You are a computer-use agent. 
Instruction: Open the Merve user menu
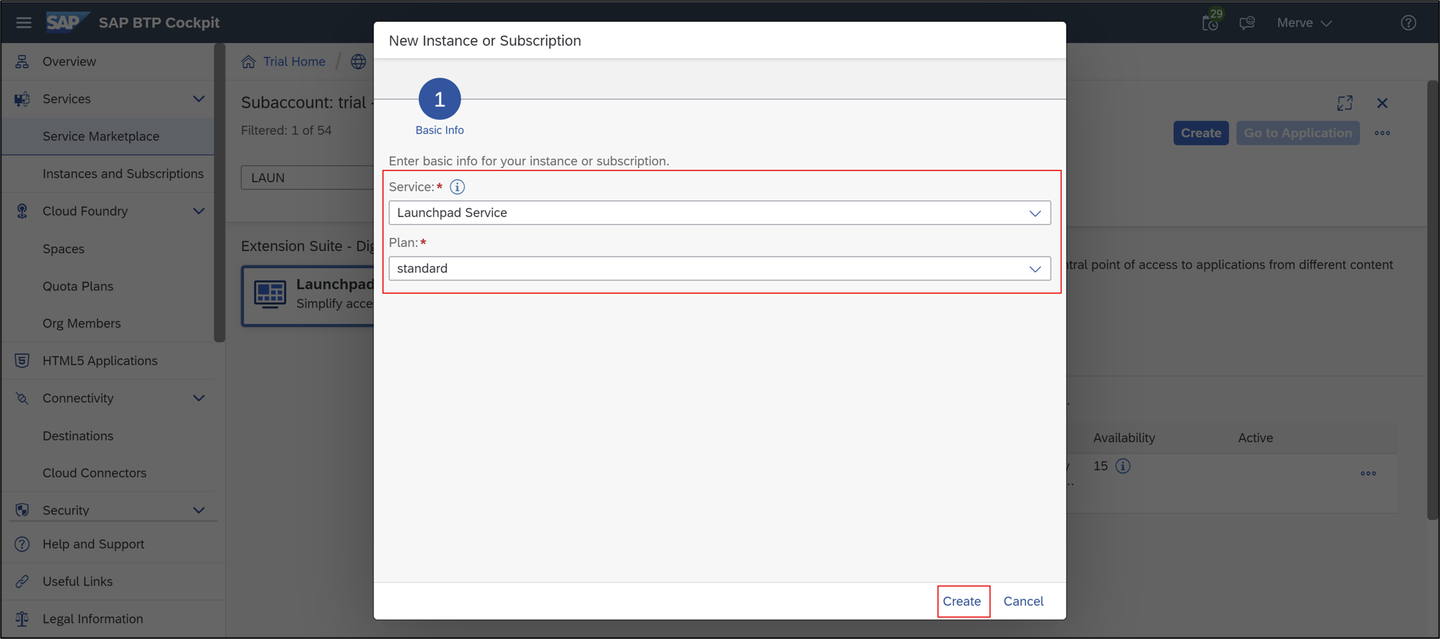pyautogui.click(x=1304, y=22)
